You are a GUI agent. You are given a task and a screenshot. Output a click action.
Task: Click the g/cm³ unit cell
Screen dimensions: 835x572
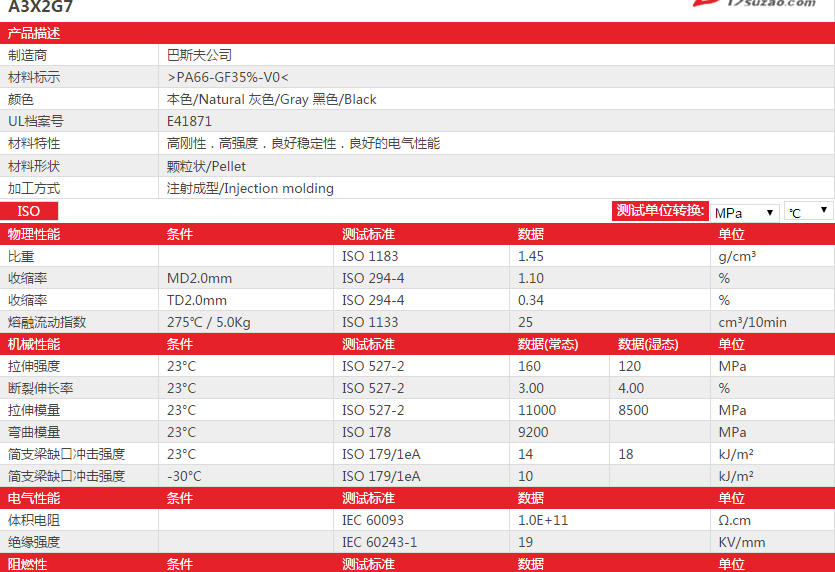coord(737,256)
